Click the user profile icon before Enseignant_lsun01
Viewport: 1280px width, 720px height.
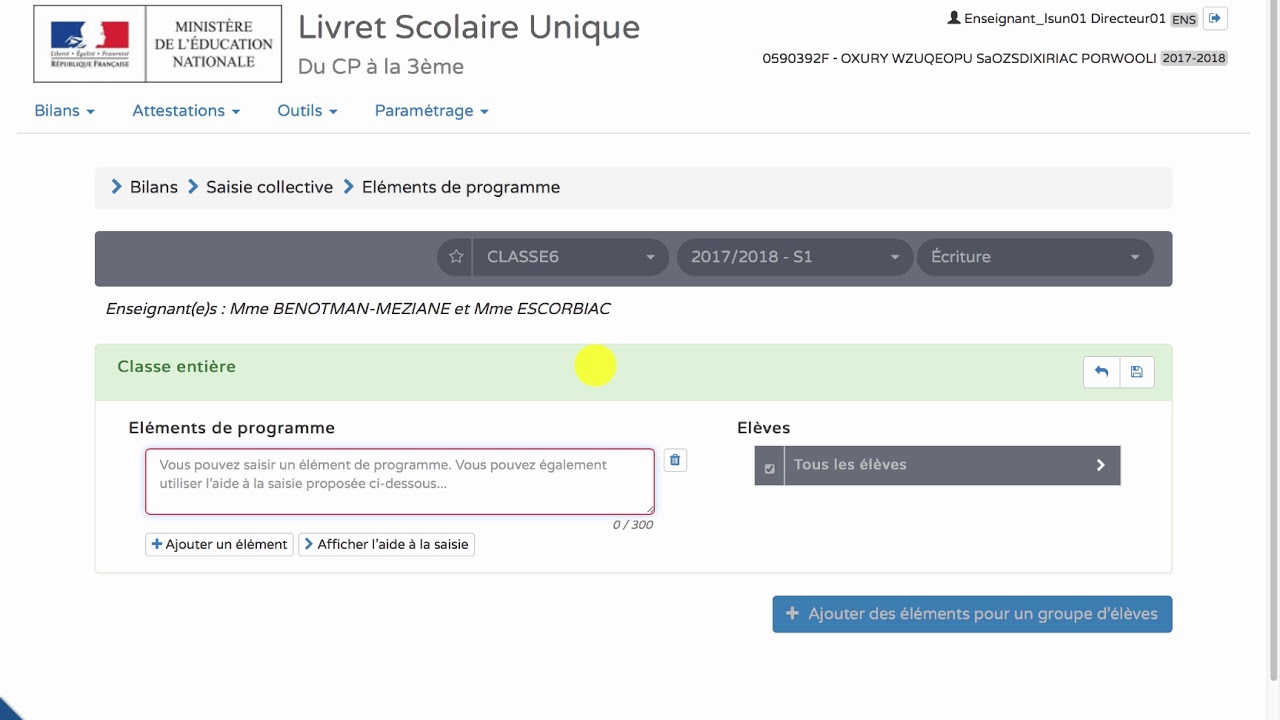[x=954, y=18]
